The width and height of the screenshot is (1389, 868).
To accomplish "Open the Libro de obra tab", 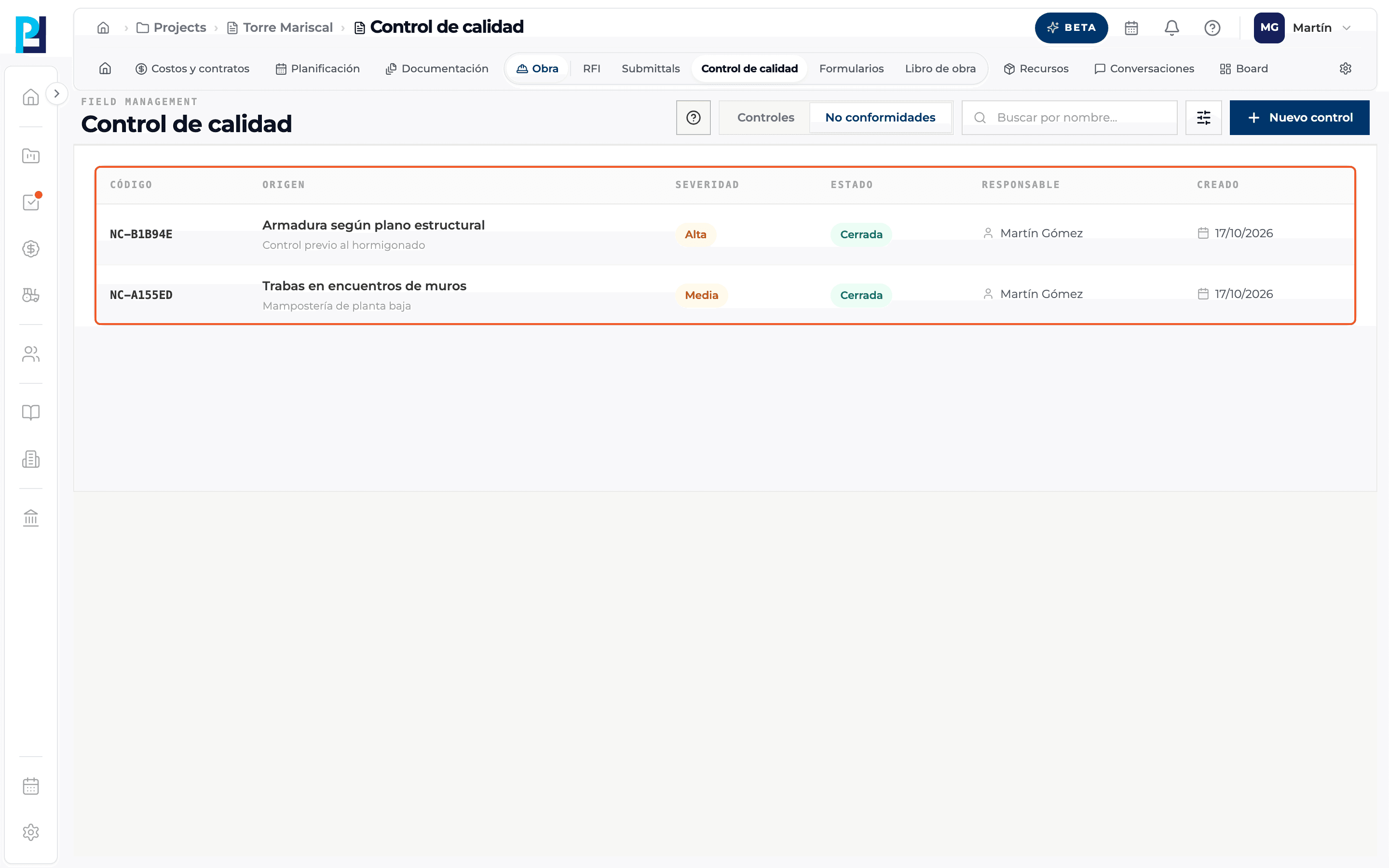I will point(940,68).
